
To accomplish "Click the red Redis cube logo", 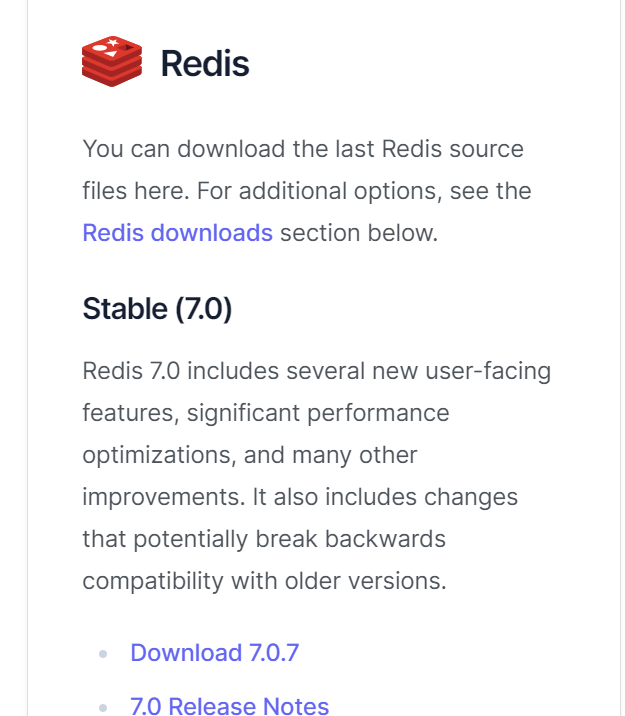I will tap(112, 61).
